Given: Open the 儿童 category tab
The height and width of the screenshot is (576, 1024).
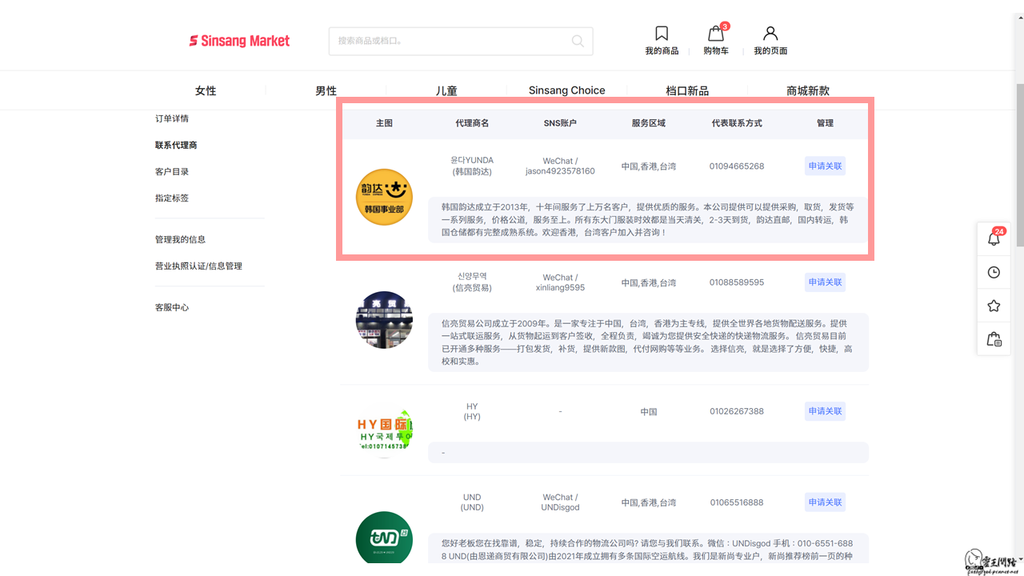Looking at the screenshot, I should click(446, 91).
